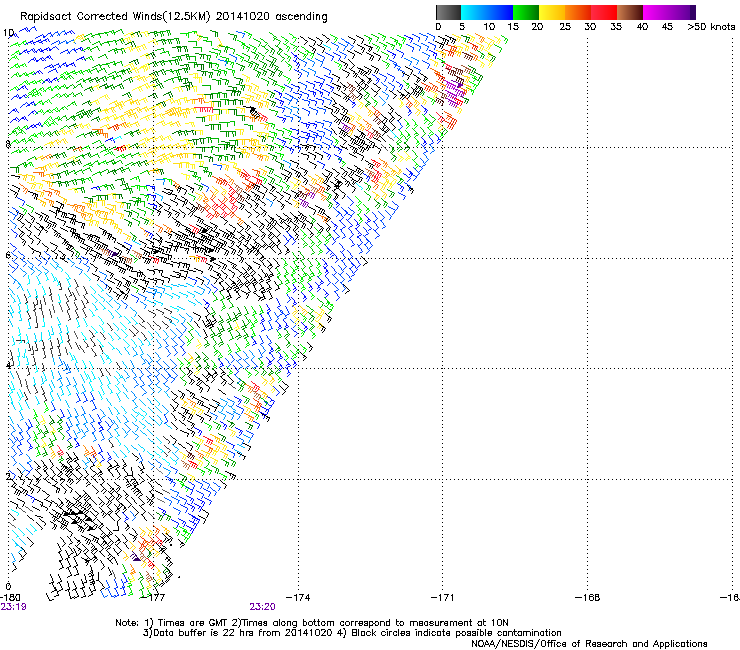Screen dimensions: 740x650
Task: Click the legend label 45
Action: 667,27
